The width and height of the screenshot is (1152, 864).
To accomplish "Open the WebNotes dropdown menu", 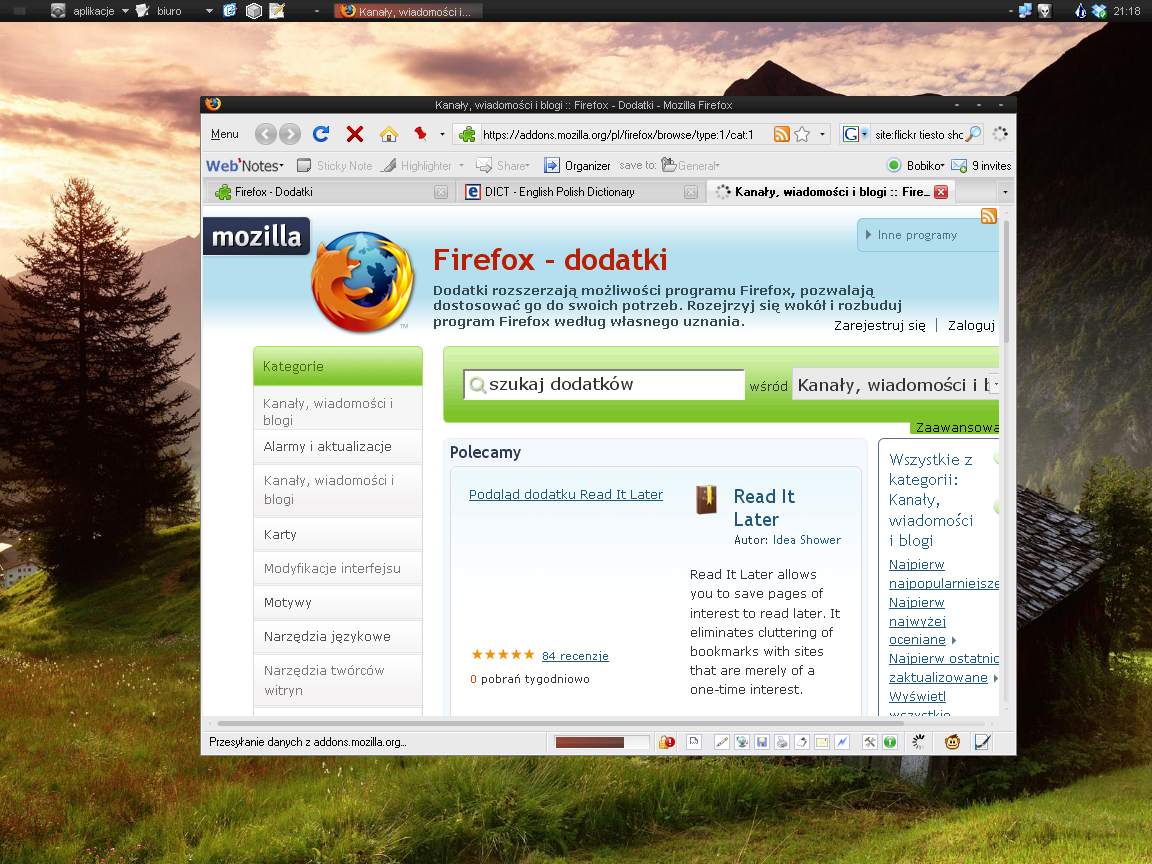I will pyautogui.click(x=245, y=166).
